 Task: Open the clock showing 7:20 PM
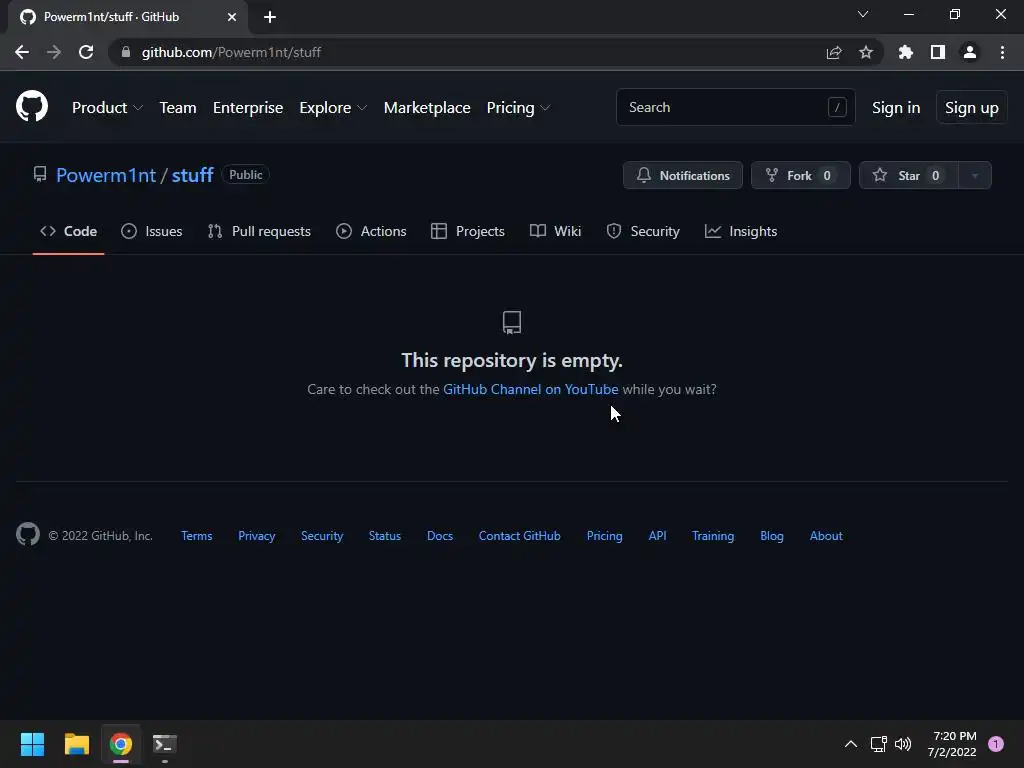point(952,744)
